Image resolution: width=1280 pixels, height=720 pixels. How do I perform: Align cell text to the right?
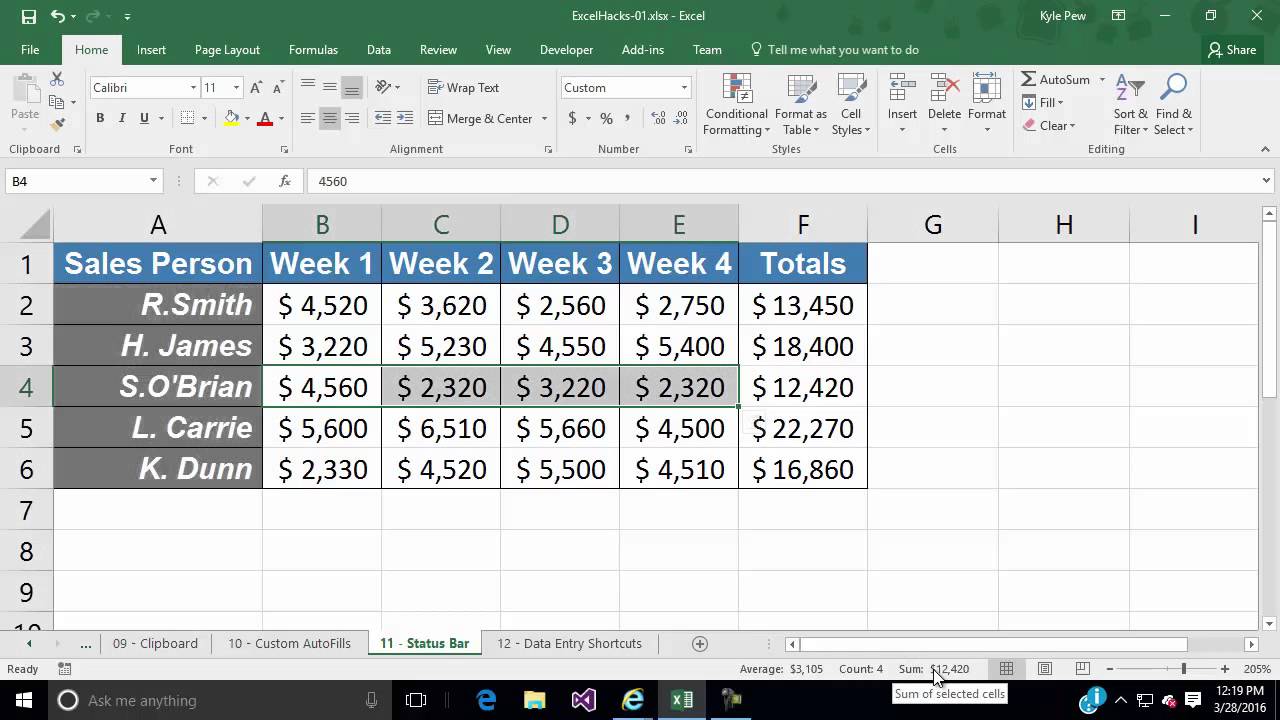(x=351, y=118)
